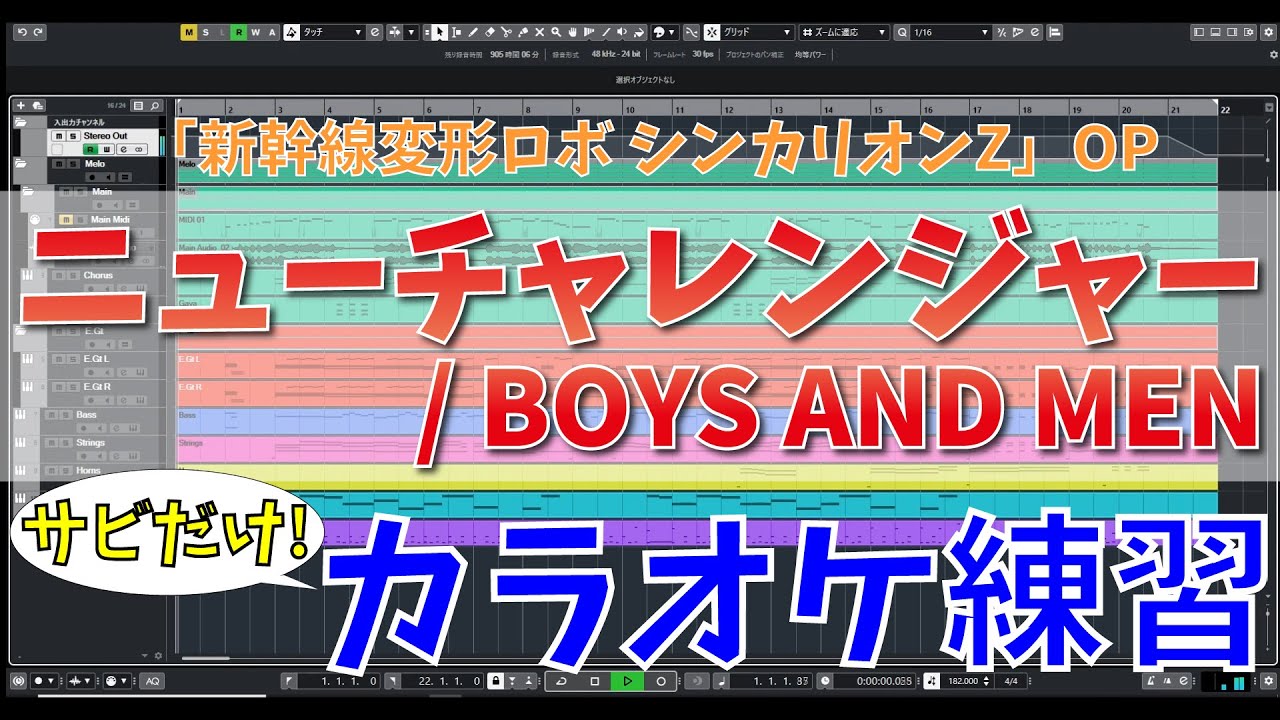This screenshot has width=1280, height=720.
Task: Click the Add Track plus button
Action: [x=21, y=105]
